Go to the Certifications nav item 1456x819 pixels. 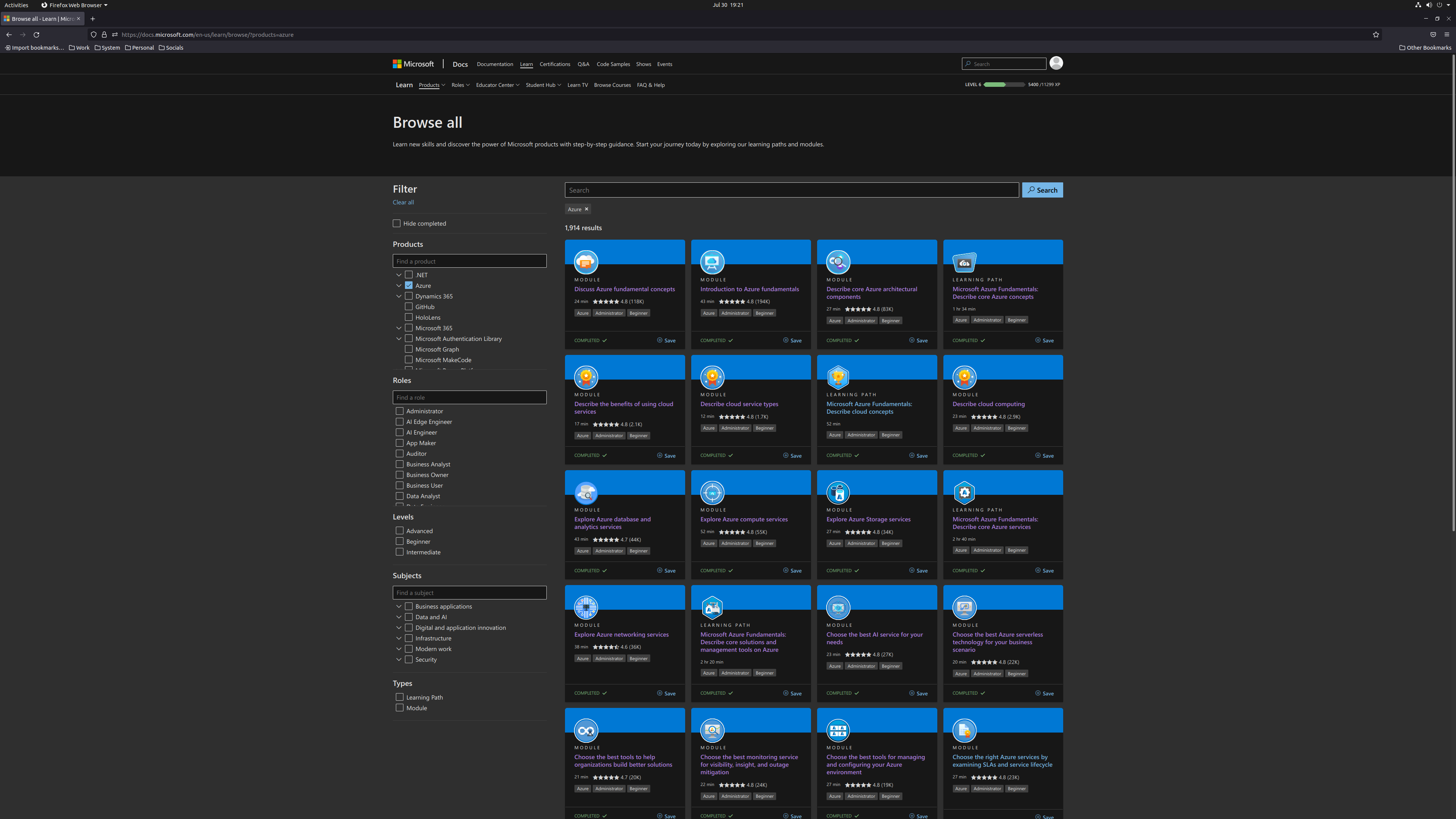[x=554, y=64]
